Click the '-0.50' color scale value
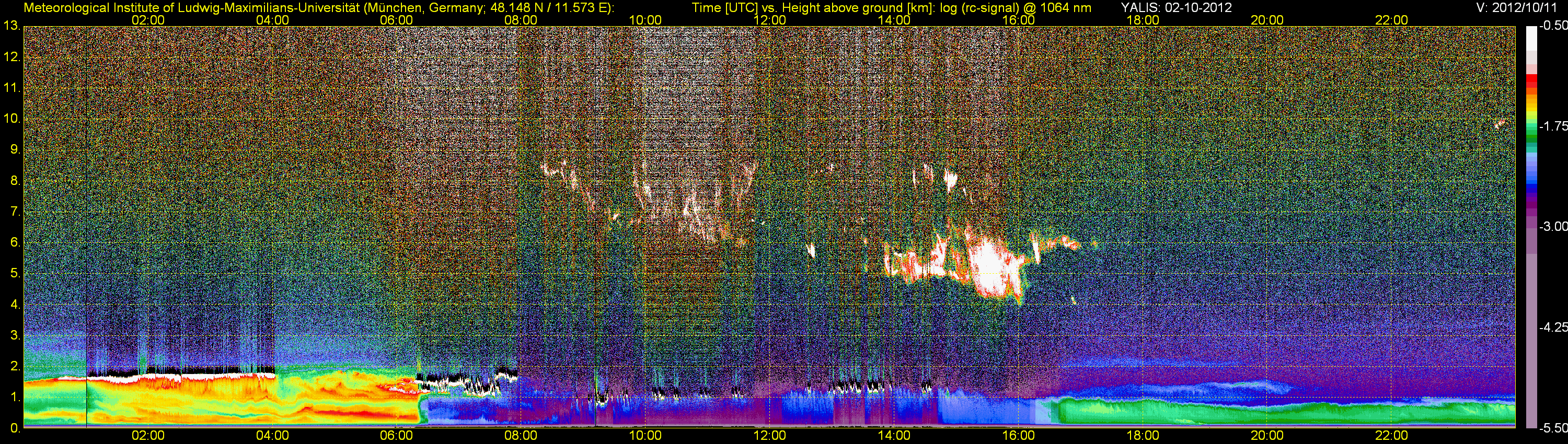The height and width of the screenshot is (444, 1568). pyautogui.click(x=1553, y=26)
